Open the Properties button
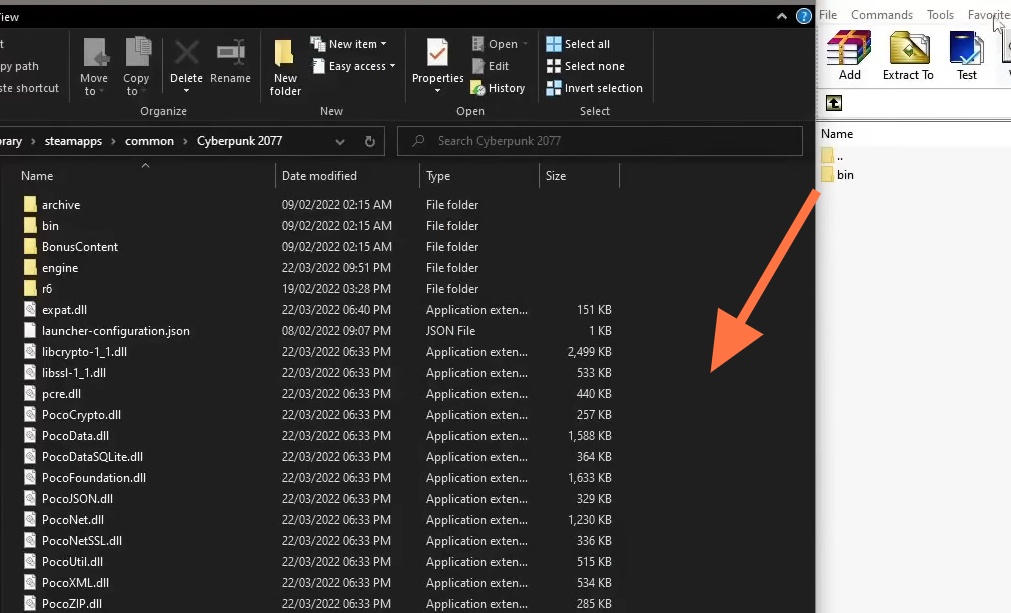 (437, 66)
